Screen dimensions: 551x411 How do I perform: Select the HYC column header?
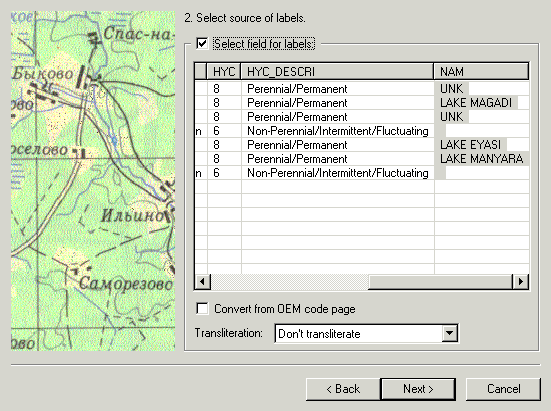(x=224, y=71)
